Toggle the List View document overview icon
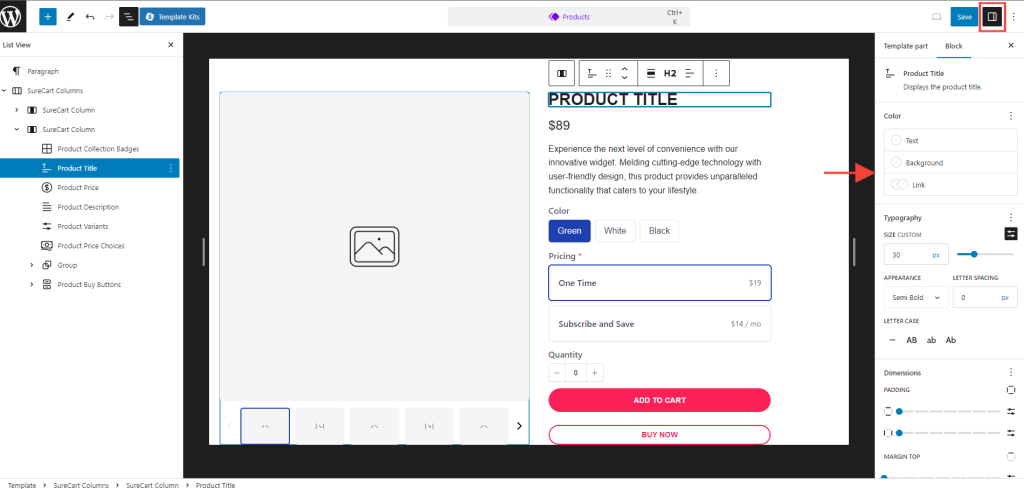 click(x=129, y=17)
